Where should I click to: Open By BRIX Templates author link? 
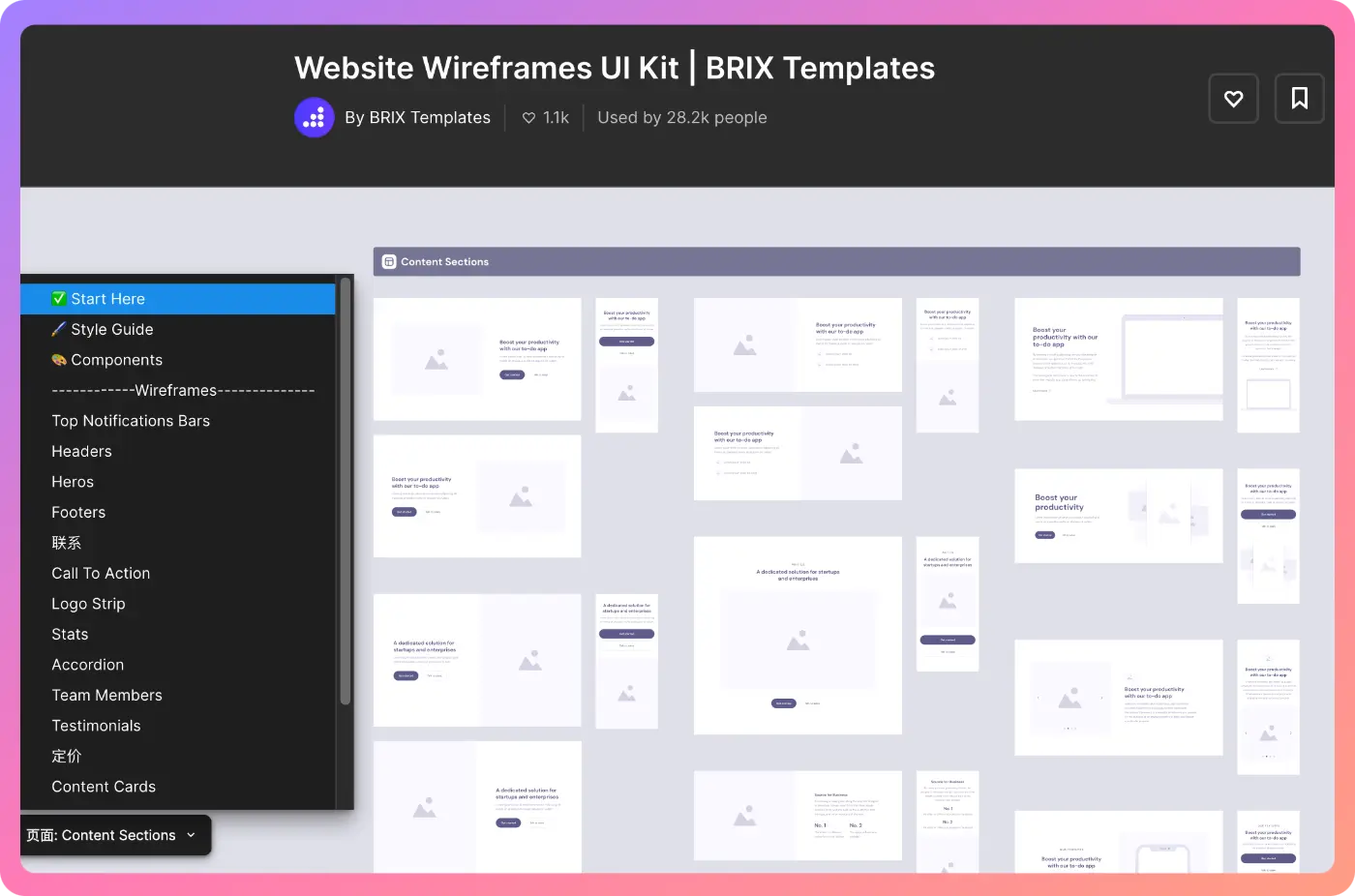click(417, 118)
